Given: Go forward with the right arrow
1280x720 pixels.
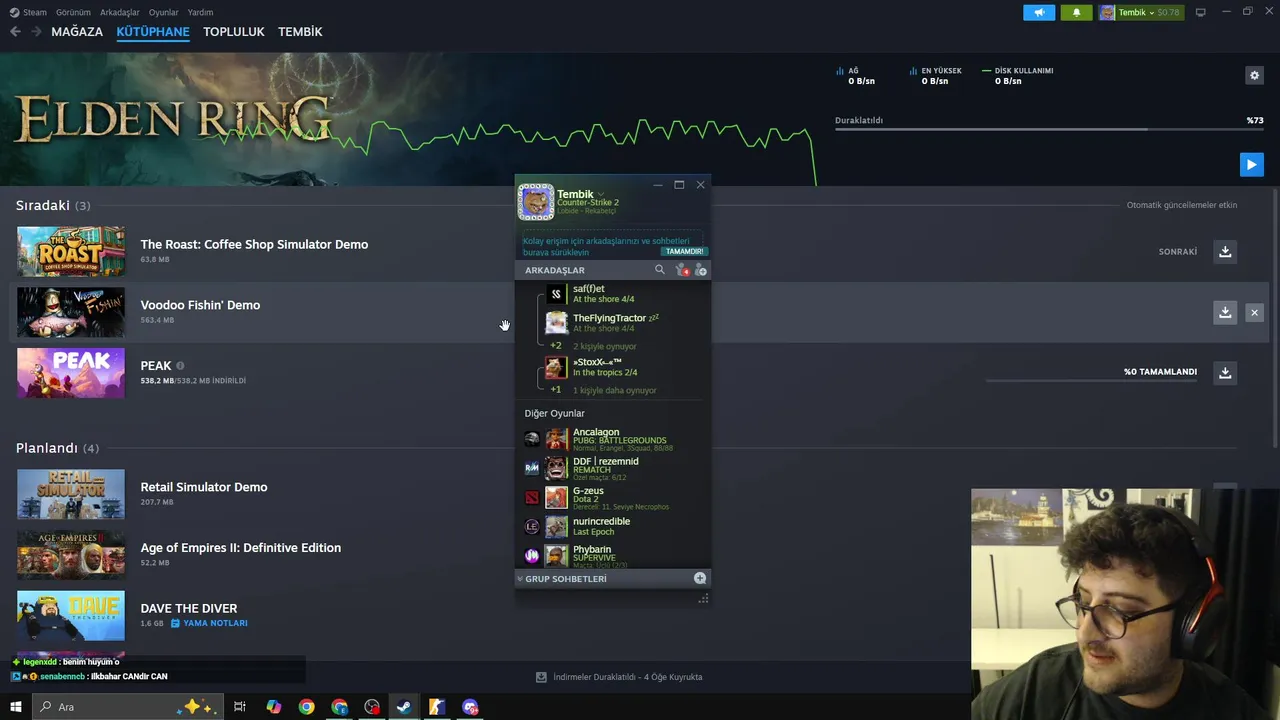Looking at the screenshot, I should tap(36, 32).
